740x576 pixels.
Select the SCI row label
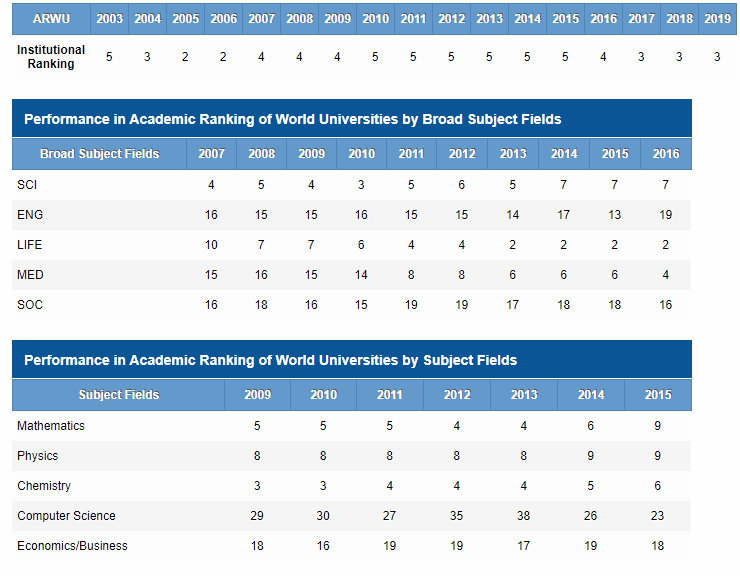click(27, 185)
